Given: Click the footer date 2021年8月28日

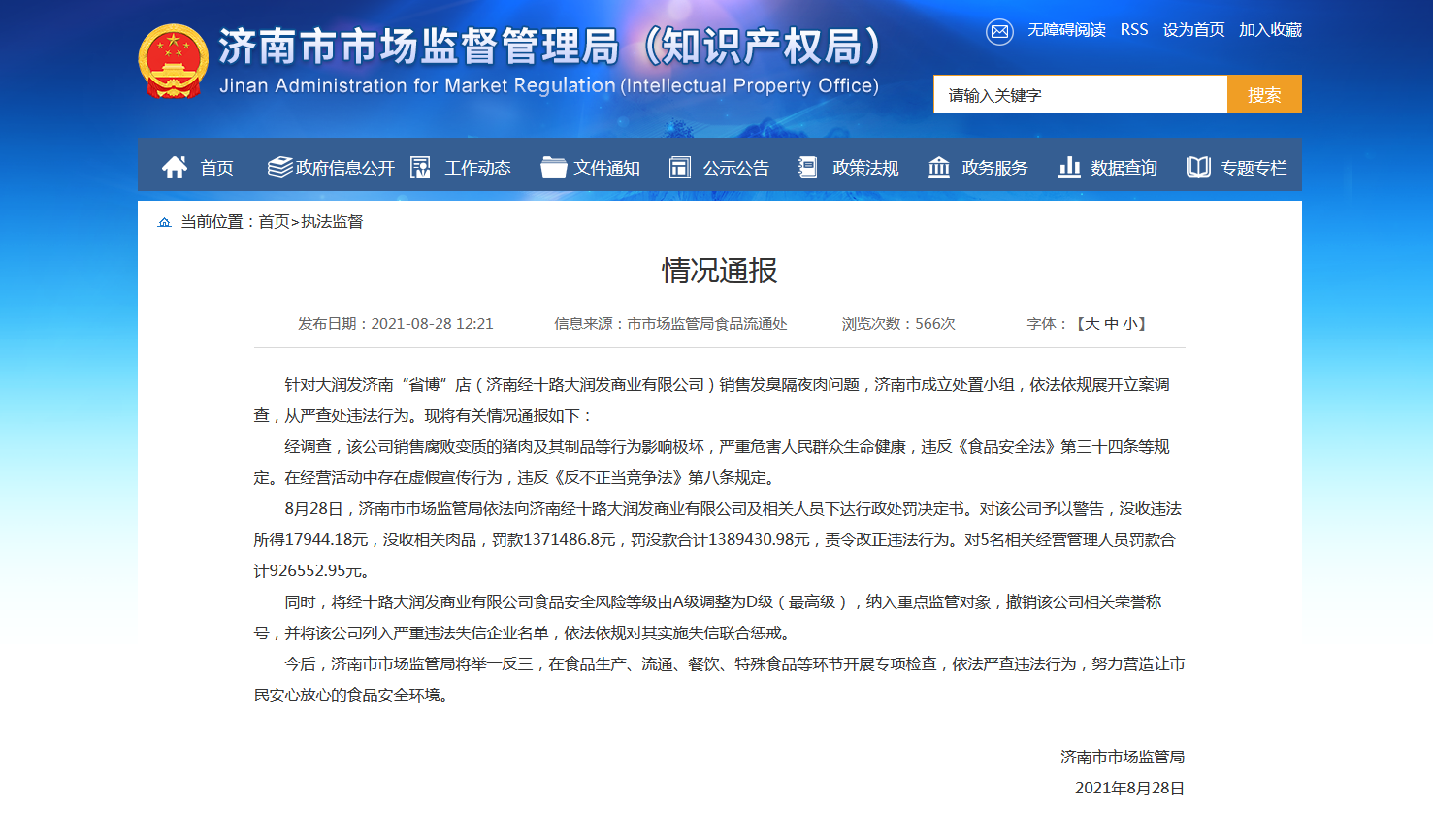Looking at the screenshot, I should [1130, 789].
